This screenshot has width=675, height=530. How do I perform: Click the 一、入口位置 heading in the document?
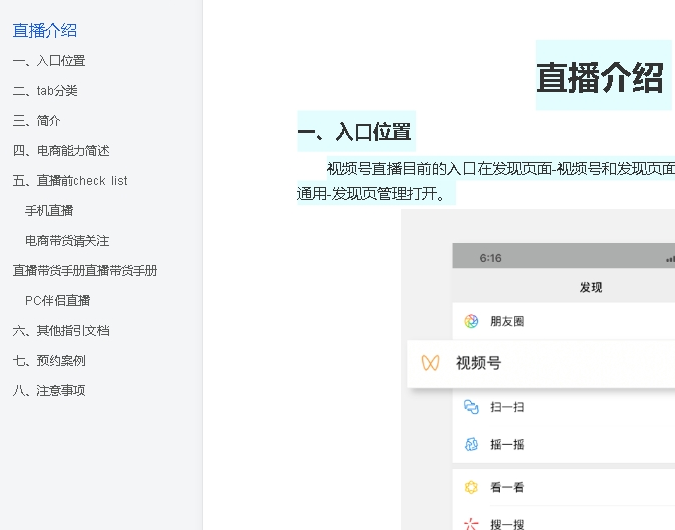(x=354, y=132)
